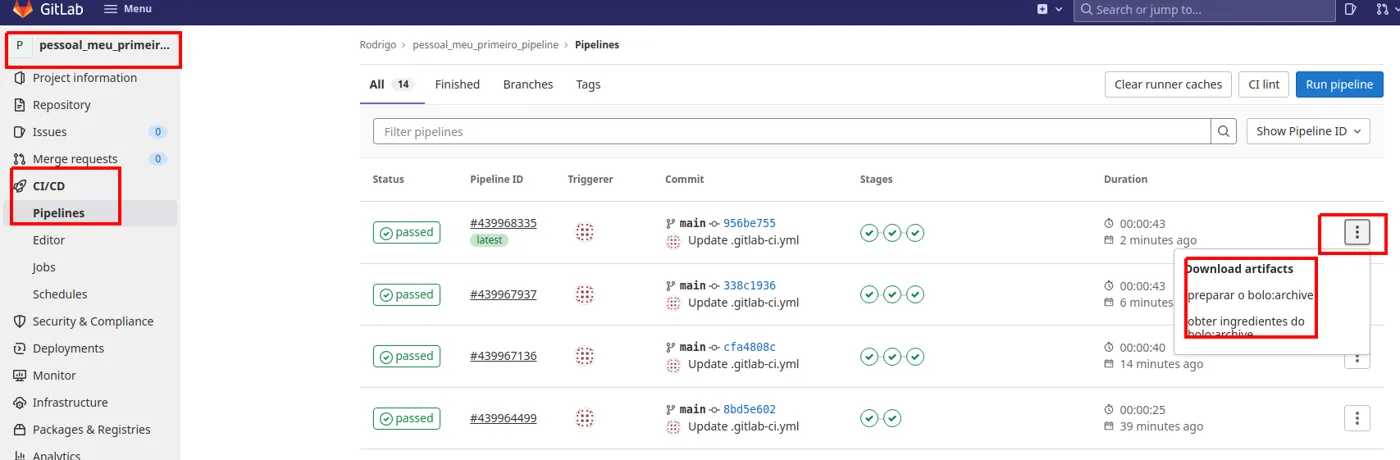The width and height of the screenshot is (1400, 460).
Task: Expand the third stage icon of pipeline #439968335
Action: coord(915,232)
